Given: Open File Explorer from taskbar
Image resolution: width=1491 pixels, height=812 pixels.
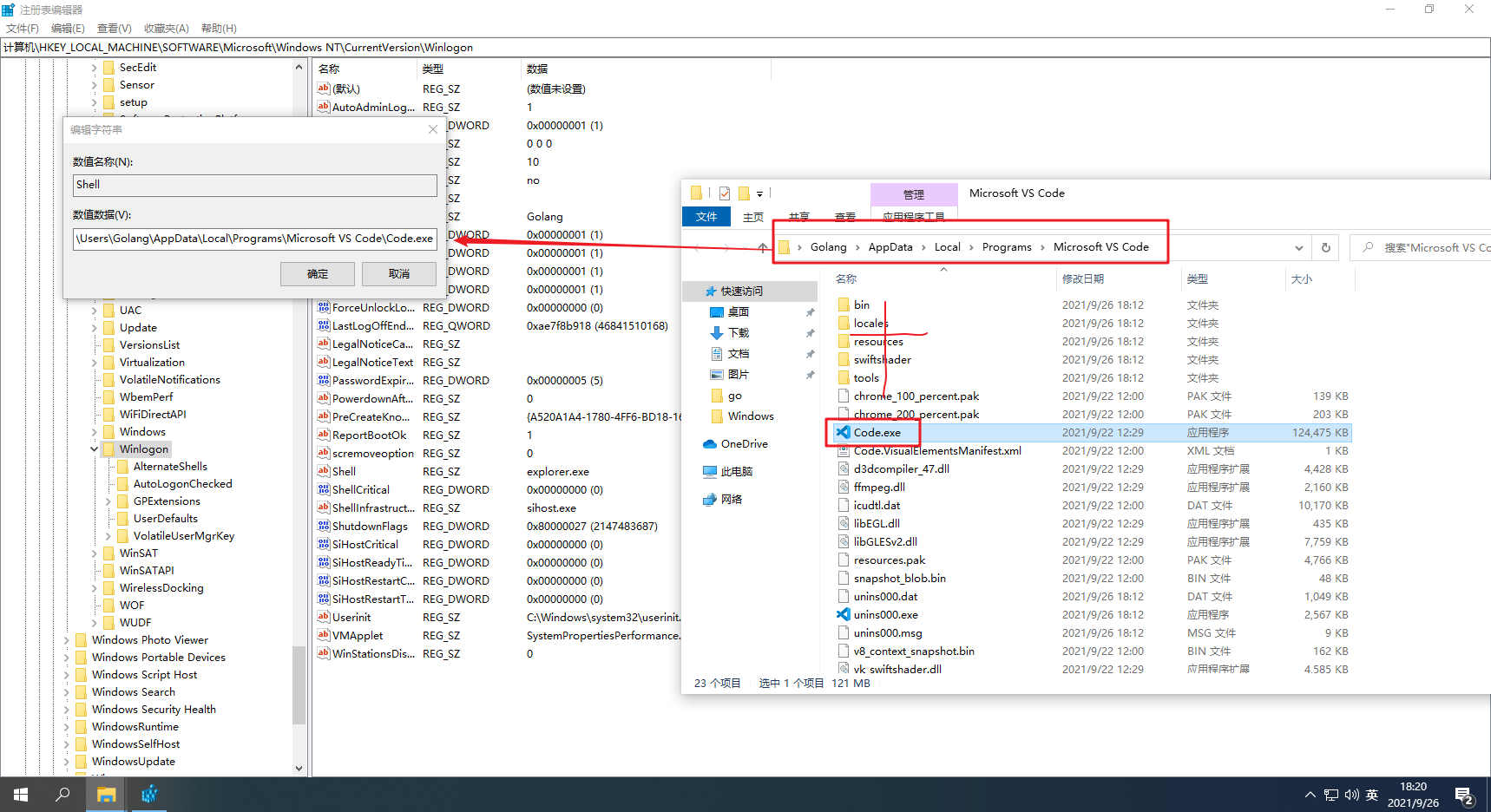Looking at the screenshot, I should pyautogui.click(x=106, y=794).
